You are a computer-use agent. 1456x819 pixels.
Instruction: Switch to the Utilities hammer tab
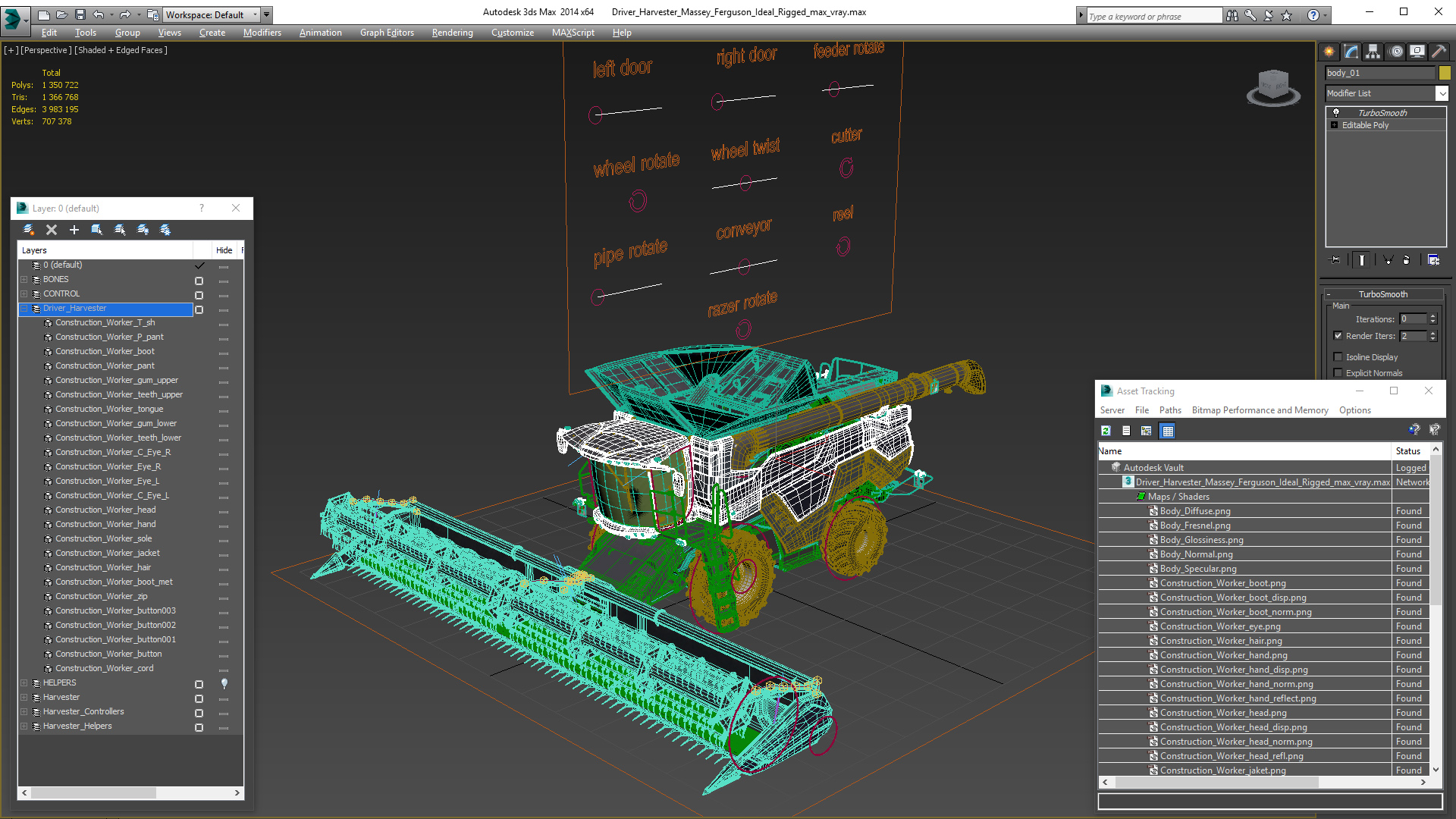(x=1439, y=52)
